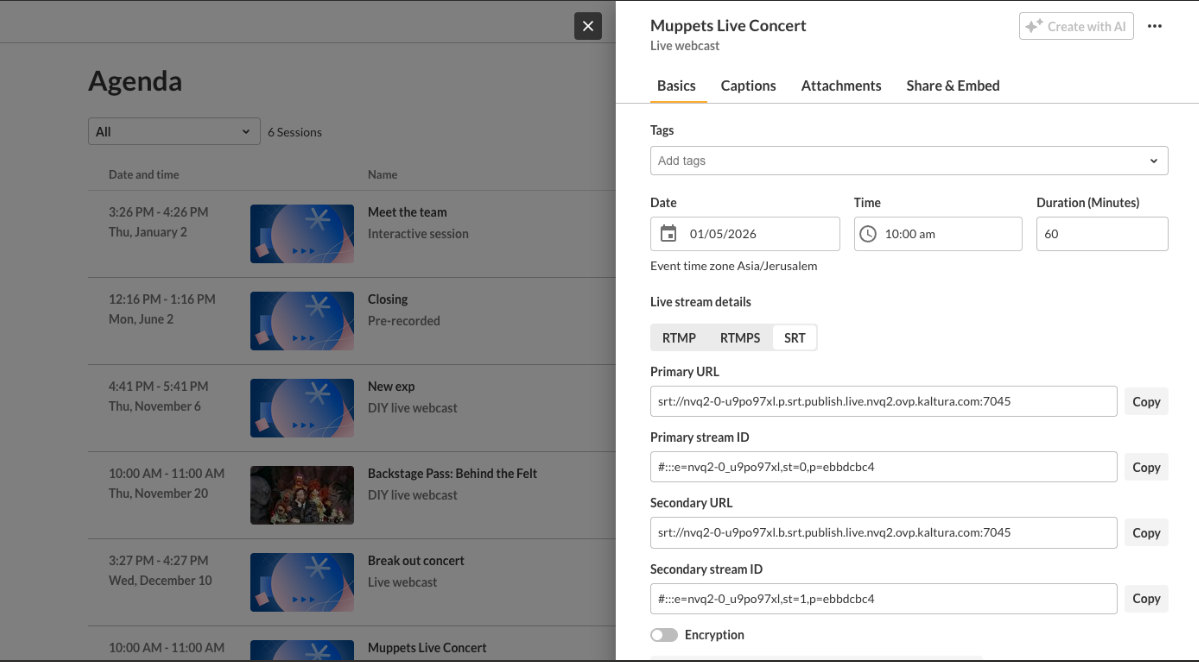Open the calendar date picker icon

click(669, 234)
